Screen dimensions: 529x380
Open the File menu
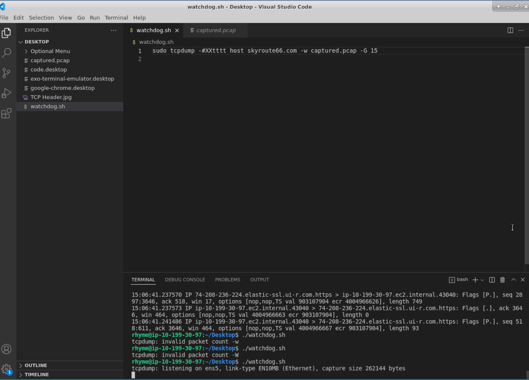4,18
